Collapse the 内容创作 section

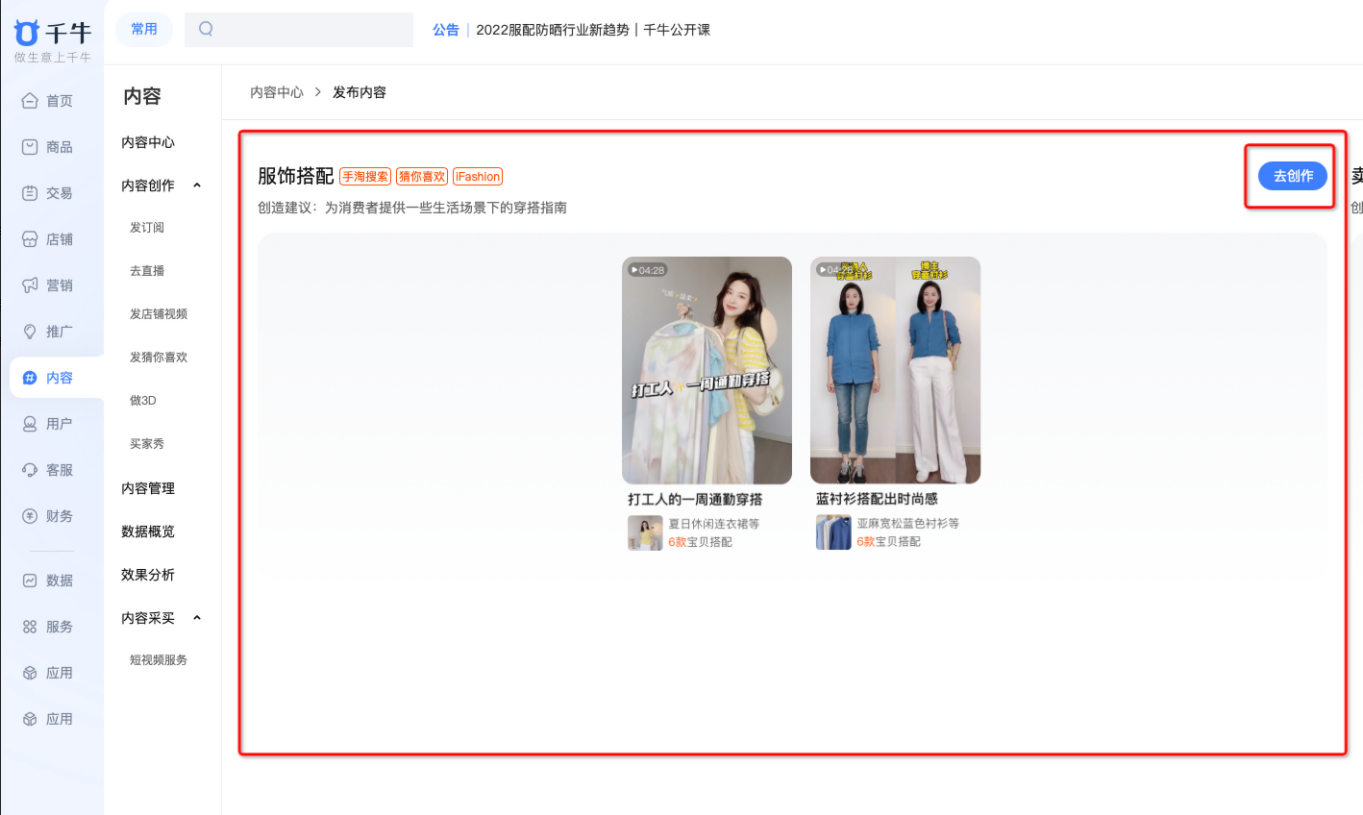[x=197, y=185]
